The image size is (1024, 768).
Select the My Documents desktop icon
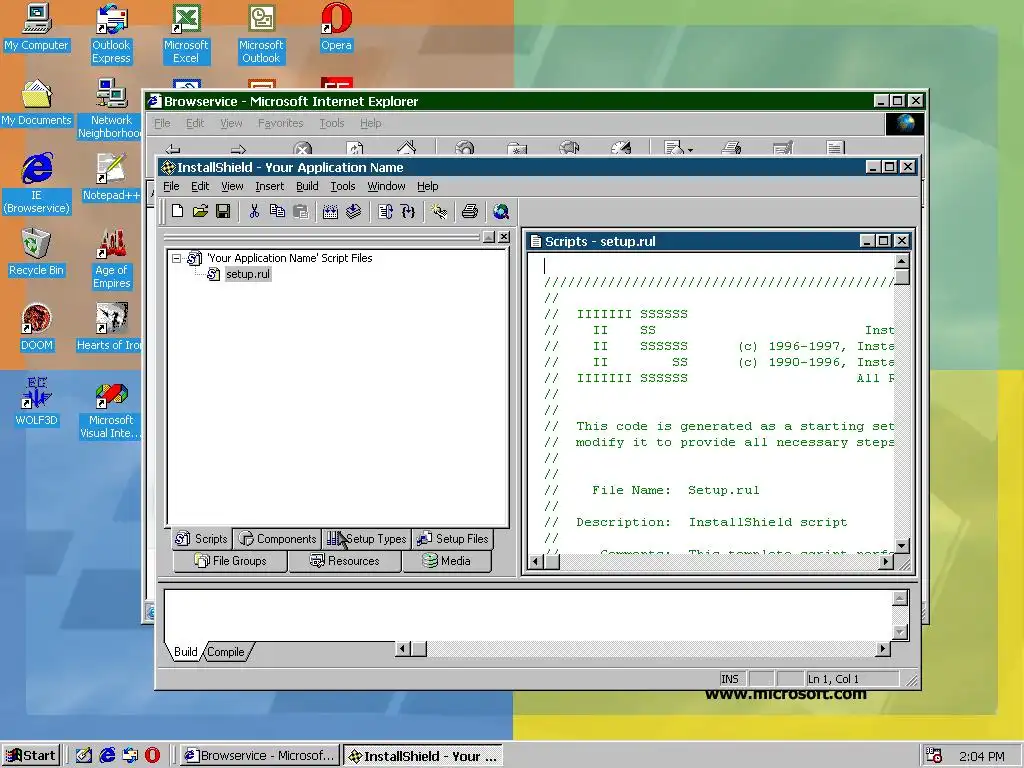pos(36,103)
